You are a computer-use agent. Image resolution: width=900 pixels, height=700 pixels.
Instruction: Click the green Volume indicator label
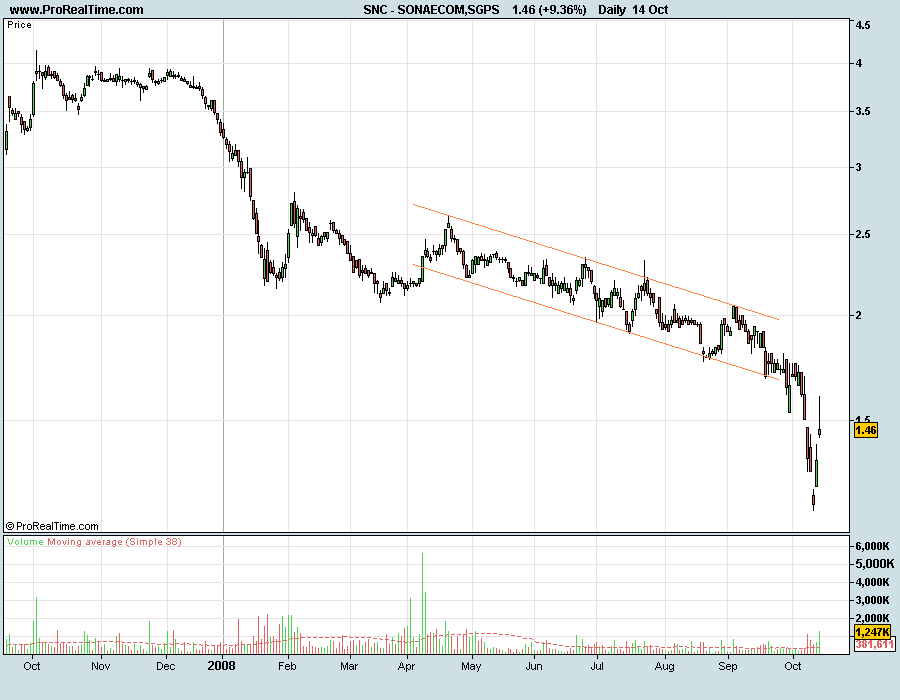[25, 542]
